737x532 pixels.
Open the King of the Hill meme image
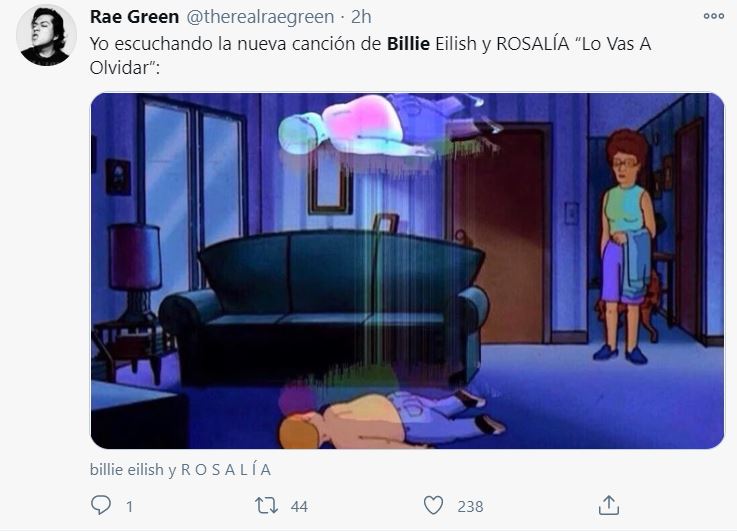click(407, 271)
